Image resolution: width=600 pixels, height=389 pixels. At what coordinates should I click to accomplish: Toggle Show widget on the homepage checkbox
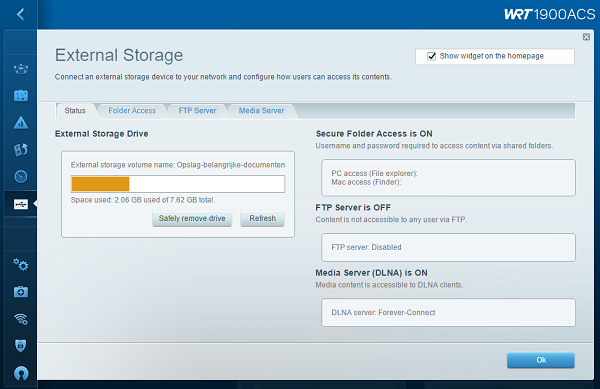pos(431,56)
